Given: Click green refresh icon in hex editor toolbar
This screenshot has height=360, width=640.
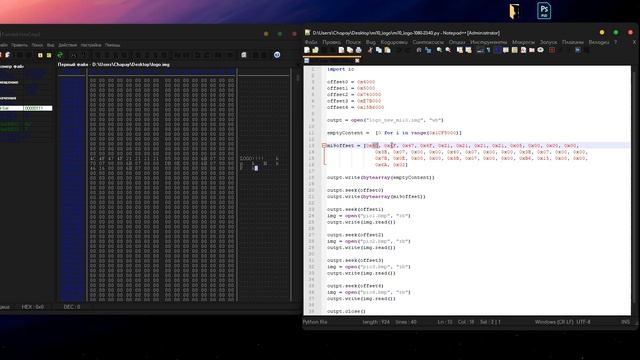Looking at the screenshot, I should point(60,55).
